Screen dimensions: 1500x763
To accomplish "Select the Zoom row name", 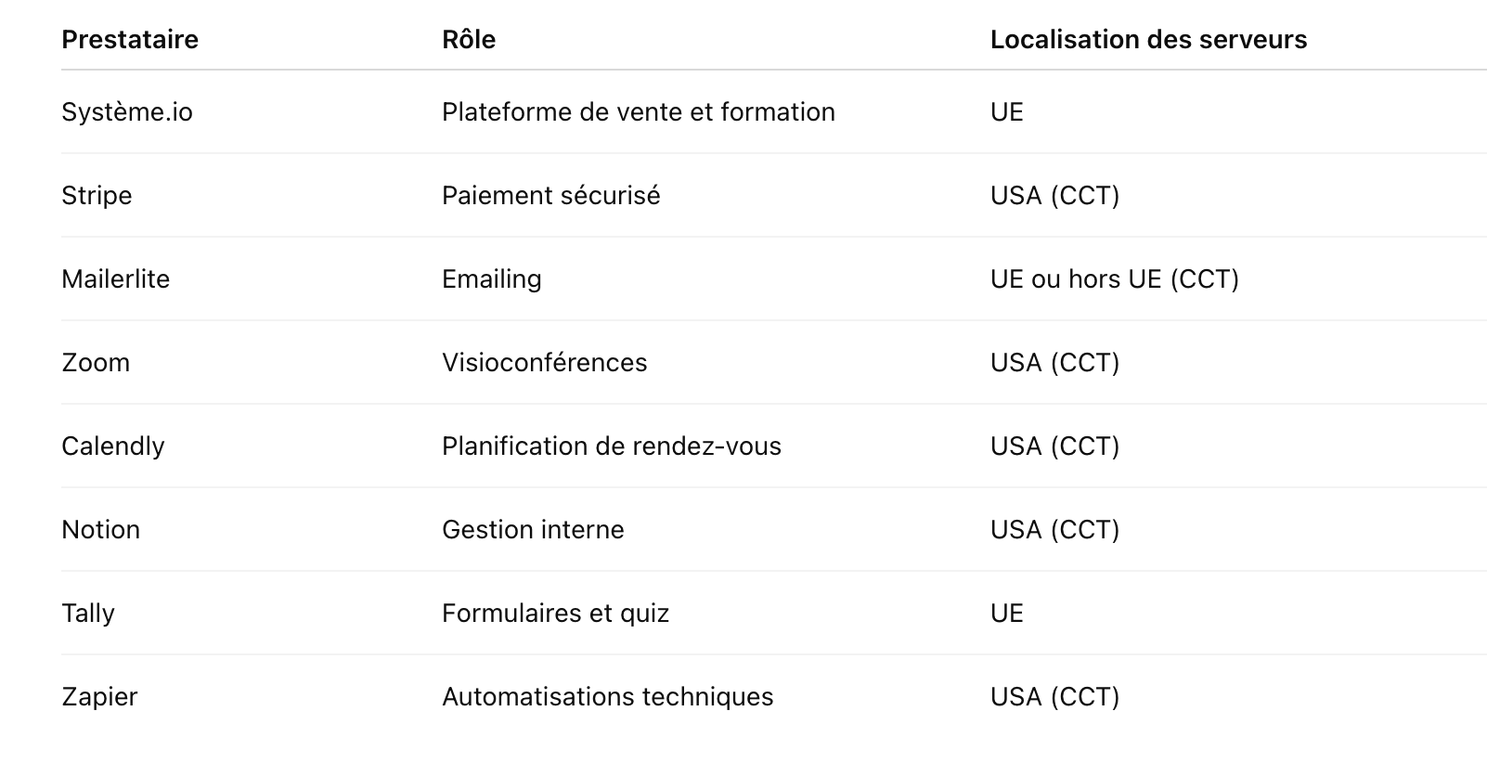I will (x=96, y=362).
